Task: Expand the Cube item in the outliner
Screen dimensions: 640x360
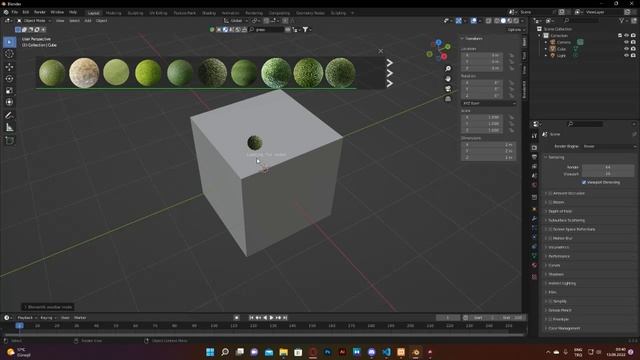Action: pos(546,49)
